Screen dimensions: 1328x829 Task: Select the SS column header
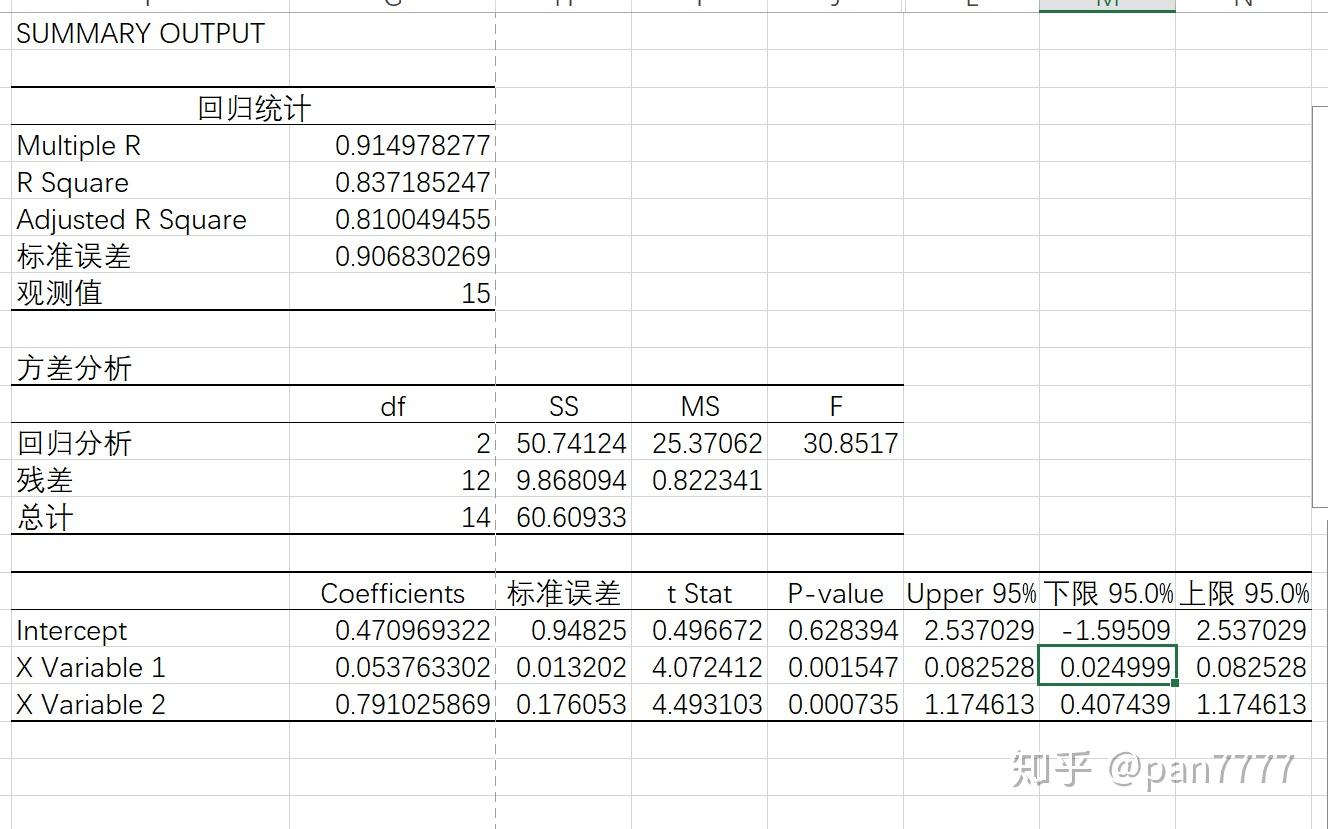click(564, 406)
